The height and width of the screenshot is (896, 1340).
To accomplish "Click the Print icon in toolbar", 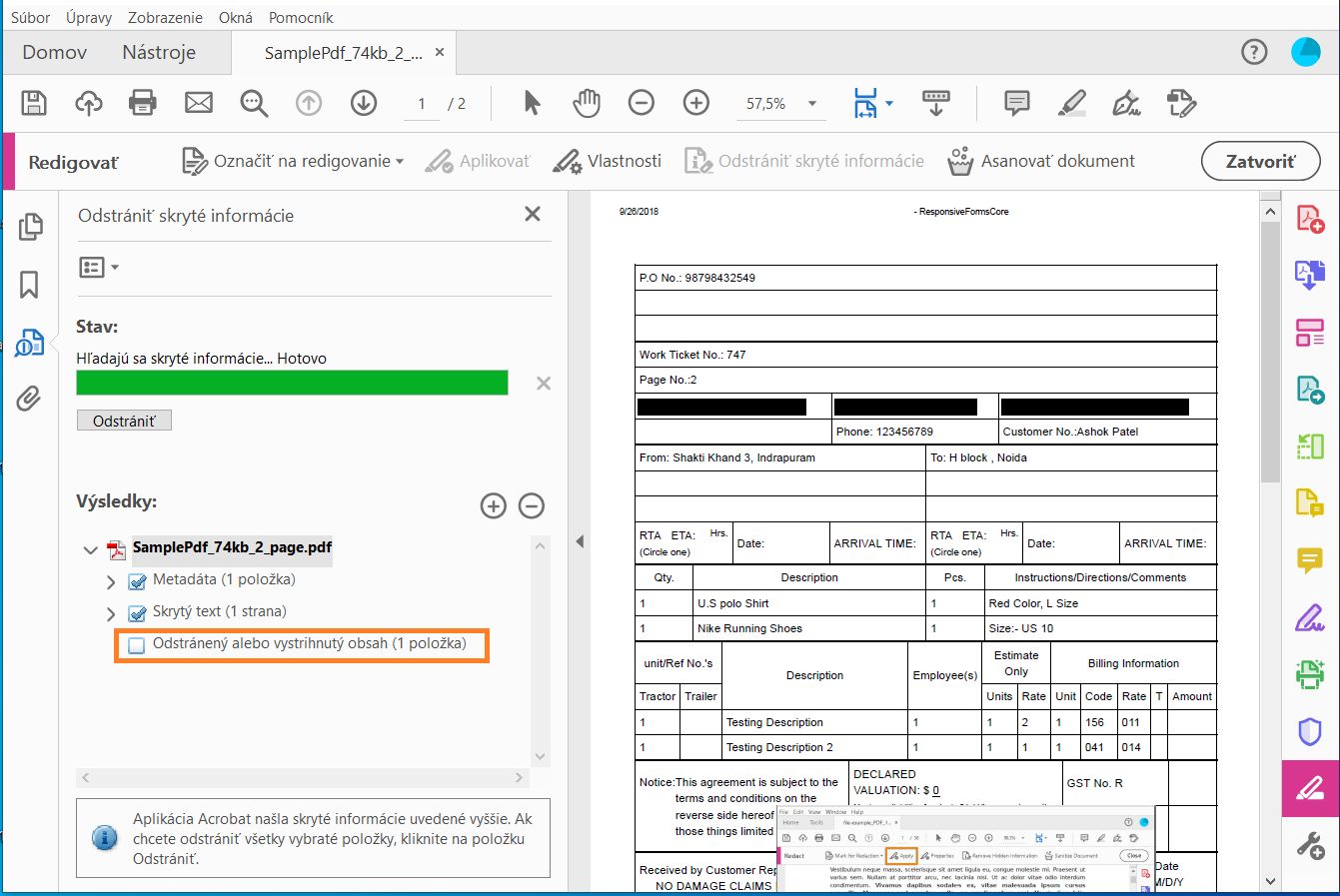I will pyautogui.click(x=143, y=103).
